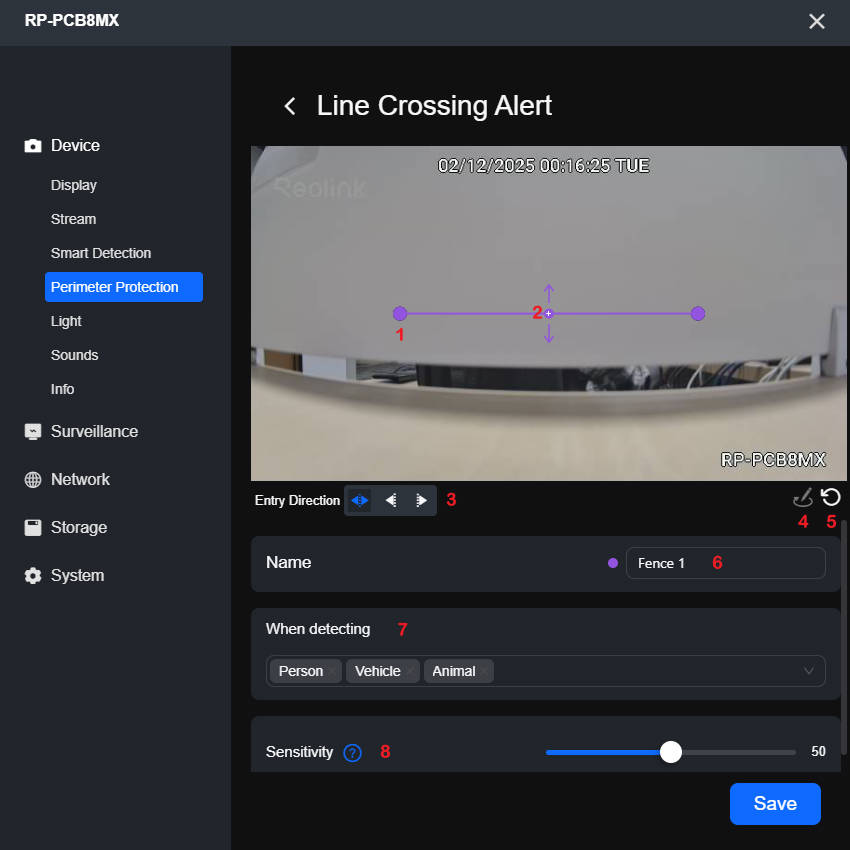Viewport: 850px width, 850px height.
Task: Clear the drawn crossing line with eraser icon
Action: 802,497
